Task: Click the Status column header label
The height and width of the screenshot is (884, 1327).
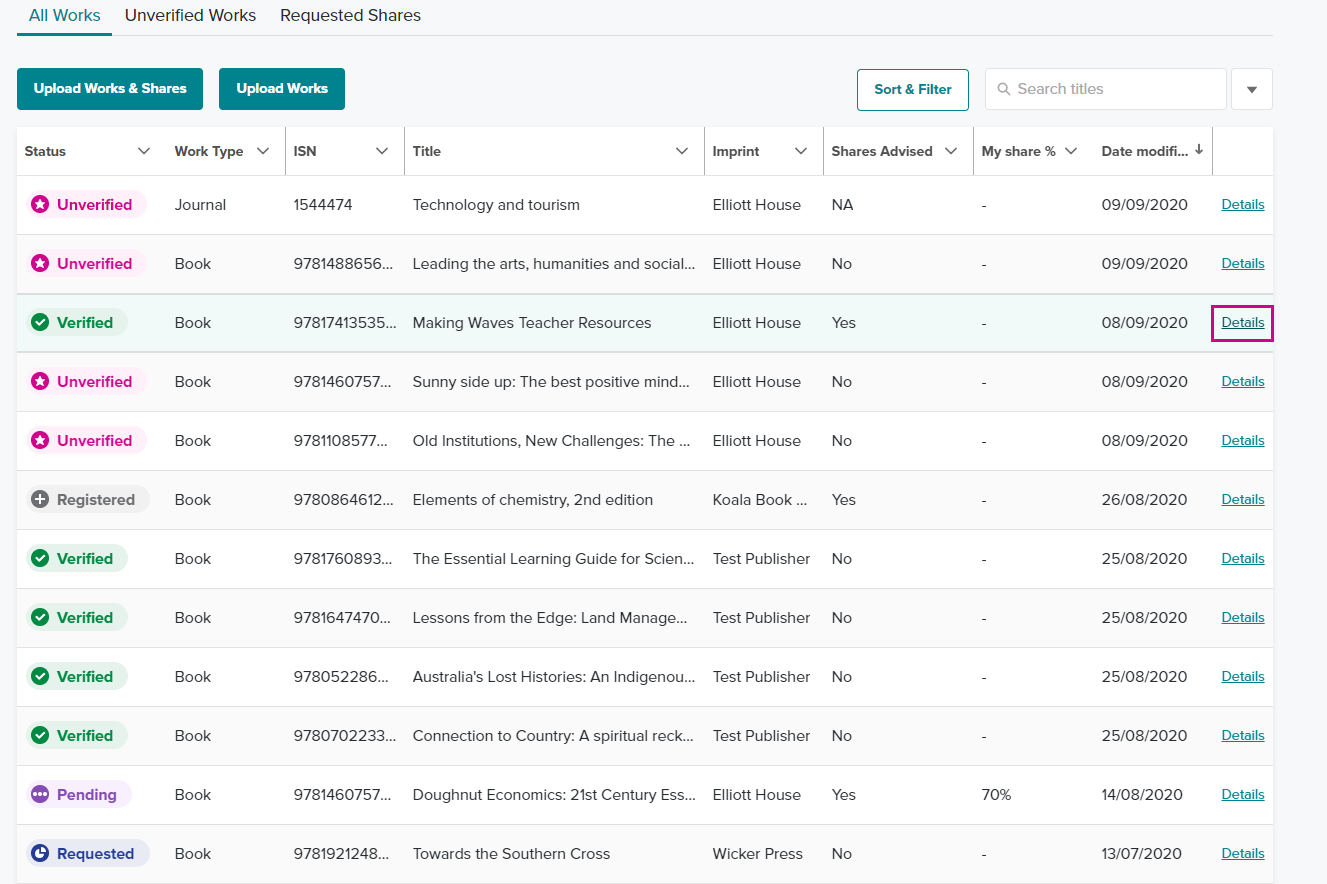Action: pyautogui.click(x=45, y=151)
